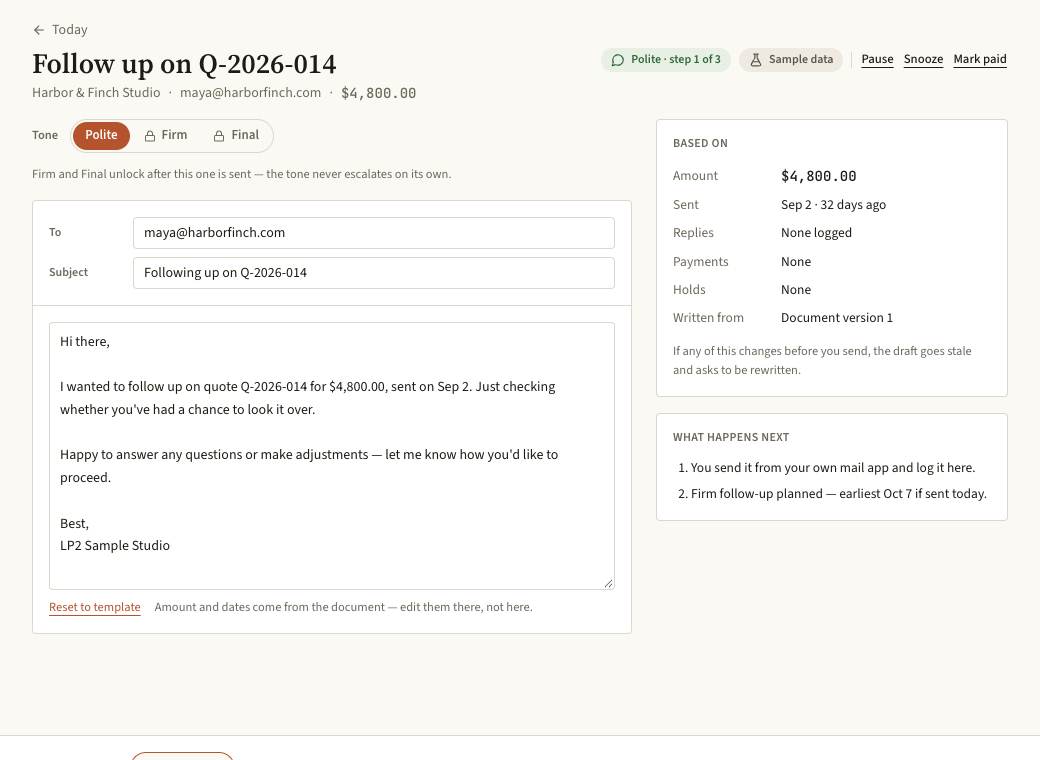Reset the draft to the template
This screenshot has height=760, width=1040.
coord(95,607)
